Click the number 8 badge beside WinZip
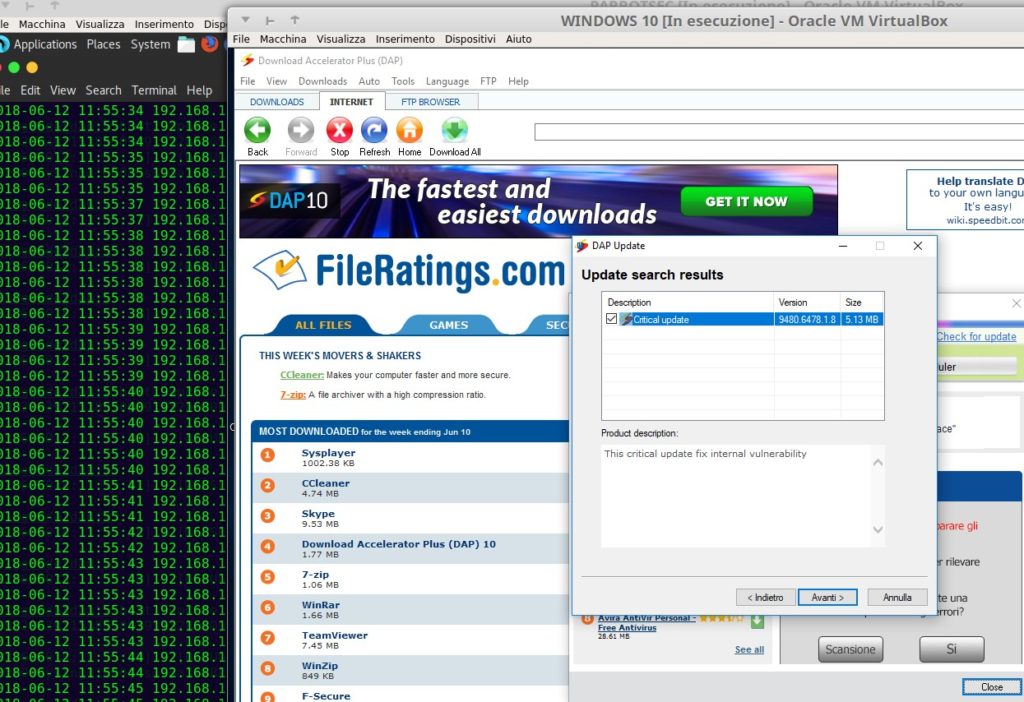1024x702 pixels. (268, 669)
